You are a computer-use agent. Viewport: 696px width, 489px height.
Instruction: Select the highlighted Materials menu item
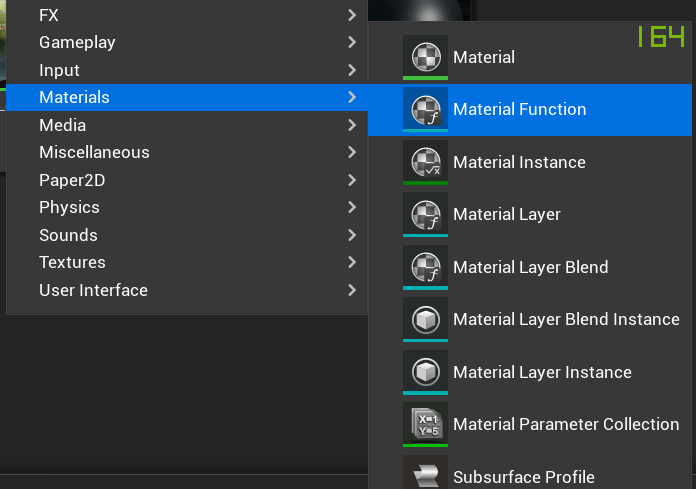point(75,97)
